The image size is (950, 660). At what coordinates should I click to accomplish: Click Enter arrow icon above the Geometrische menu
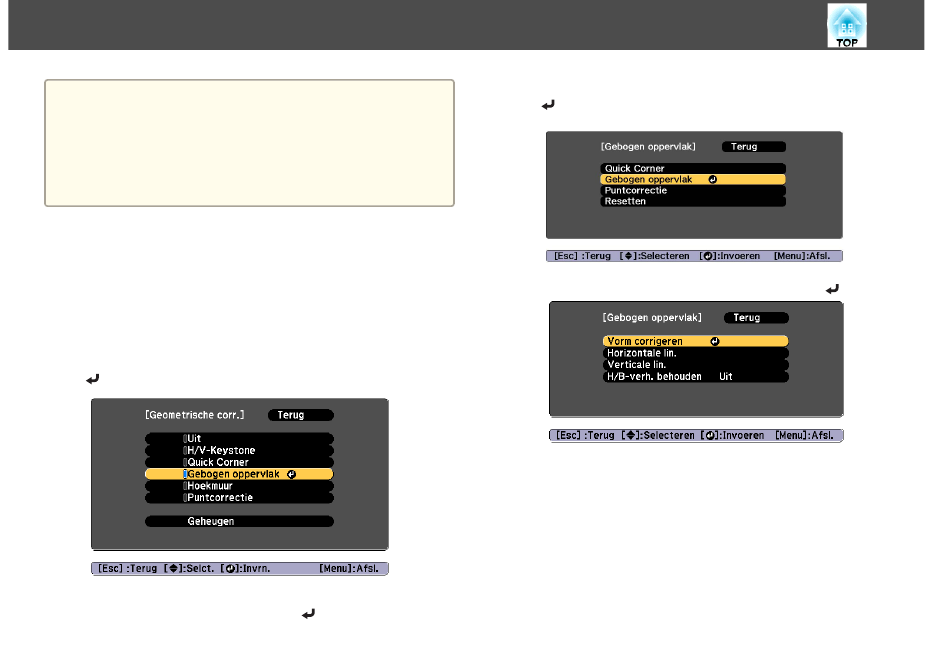click(93, 380)
